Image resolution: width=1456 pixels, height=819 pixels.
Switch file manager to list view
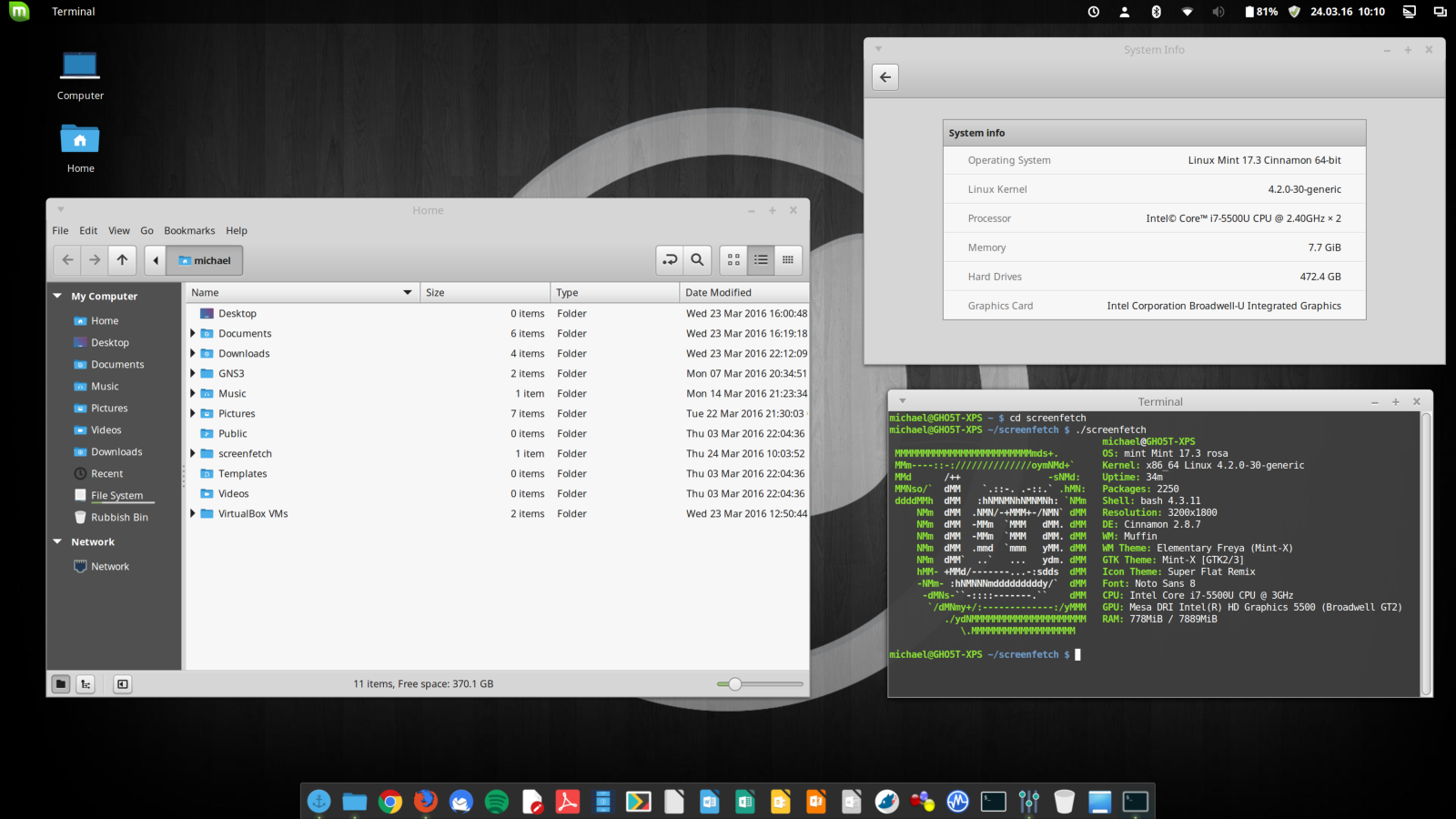coord(761,260)
